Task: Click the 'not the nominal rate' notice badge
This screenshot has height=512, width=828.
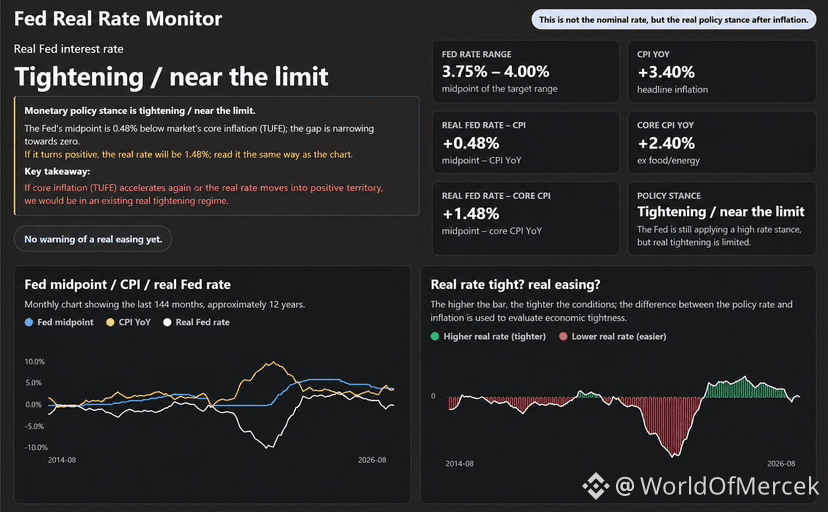Action: click(673, 20)
